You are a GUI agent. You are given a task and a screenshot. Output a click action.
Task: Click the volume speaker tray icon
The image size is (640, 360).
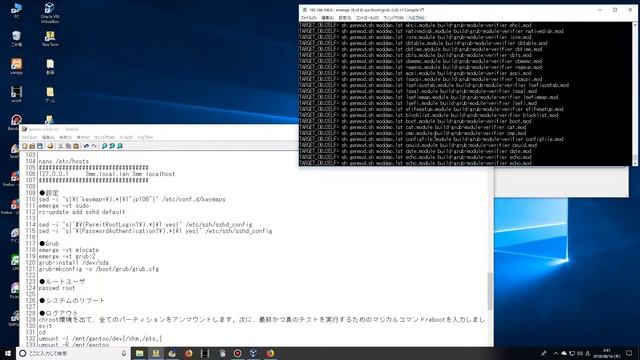(x=580, y=353)
